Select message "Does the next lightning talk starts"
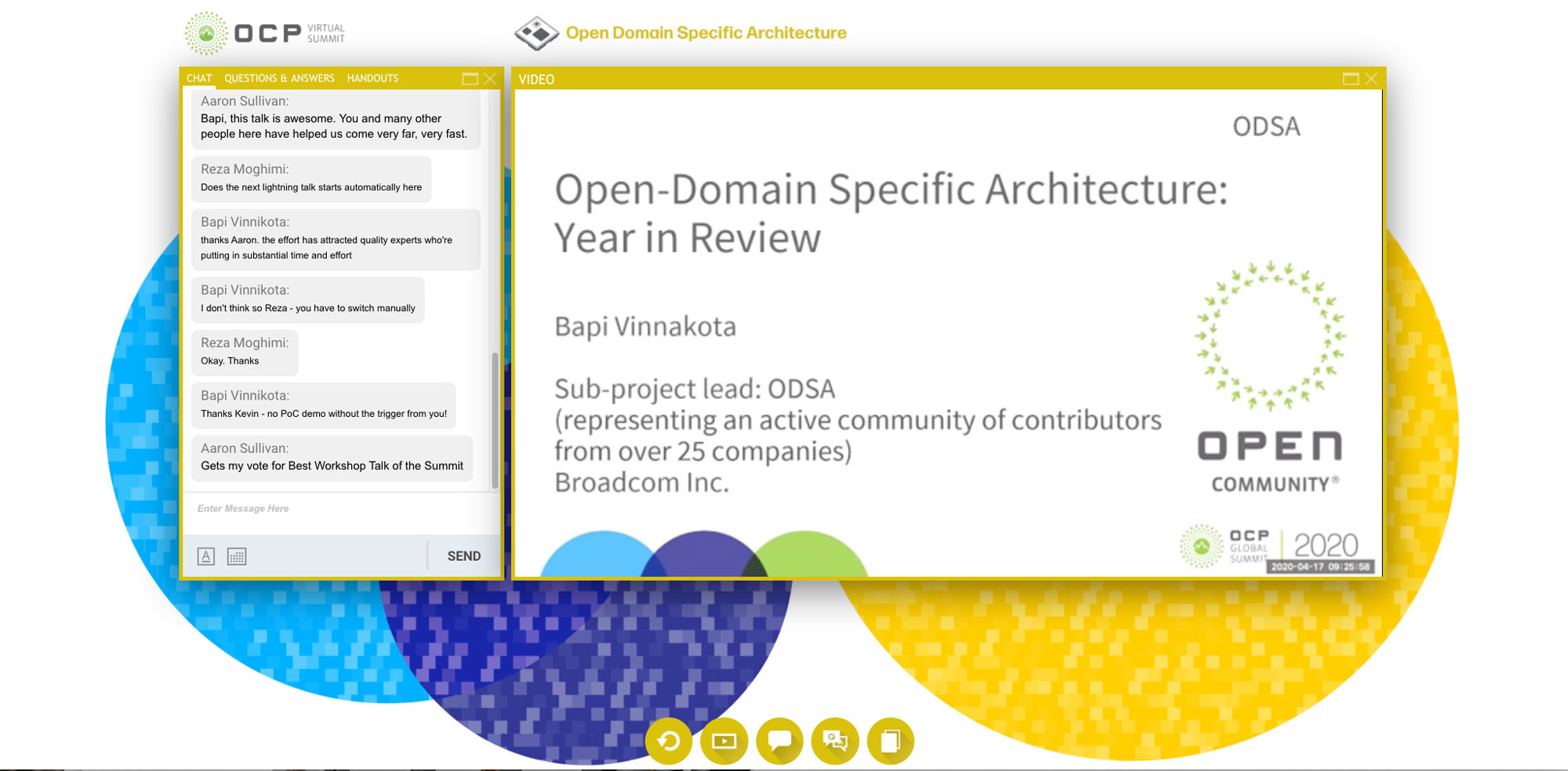Viewport: 1568px width, 771px height. 311,179
